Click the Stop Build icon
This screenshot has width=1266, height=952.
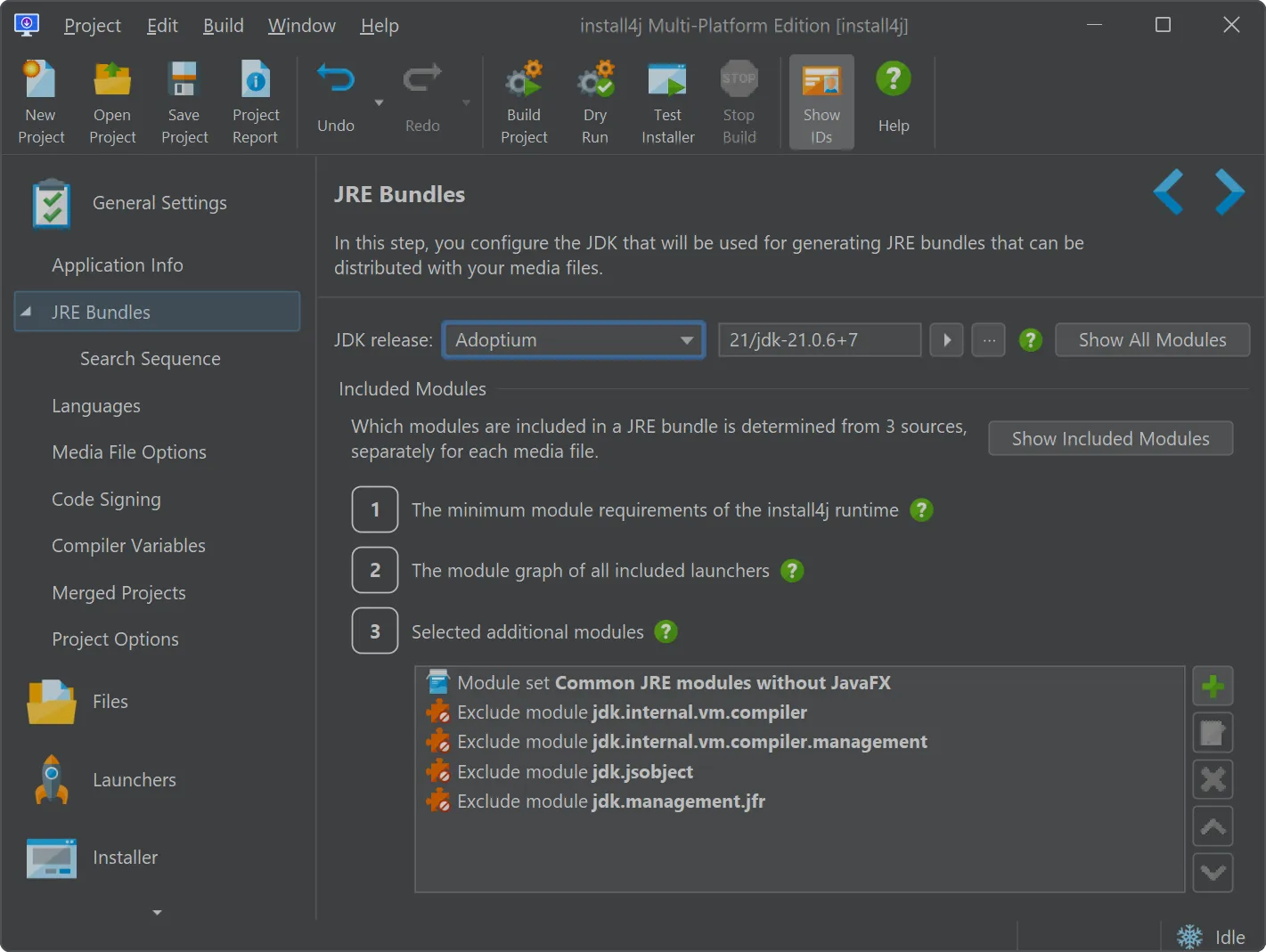pyautogui.click(x=739, y=102)
